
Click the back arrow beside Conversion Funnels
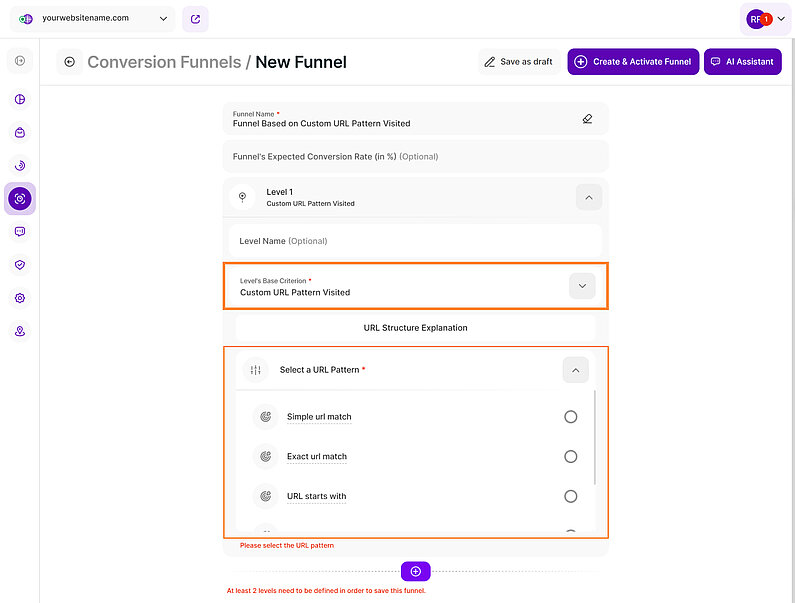pyautogui.click(x=69, y=62)
